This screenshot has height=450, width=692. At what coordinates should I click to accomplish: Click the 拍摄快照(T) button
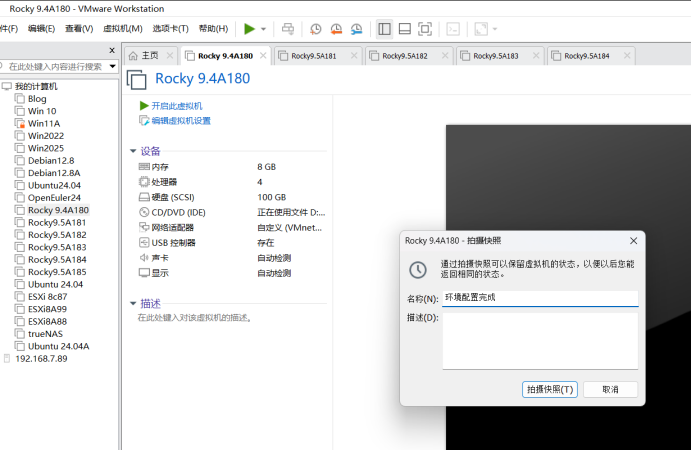550,389
